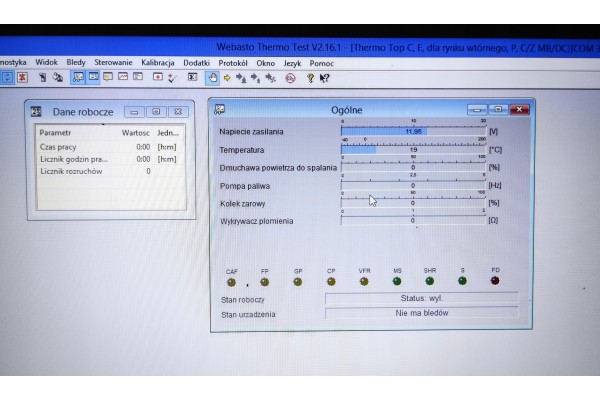The width and height of the screenshot is (600, 400).
Task: Click the green S indicator lamp
Action: [x=462, y=281]
